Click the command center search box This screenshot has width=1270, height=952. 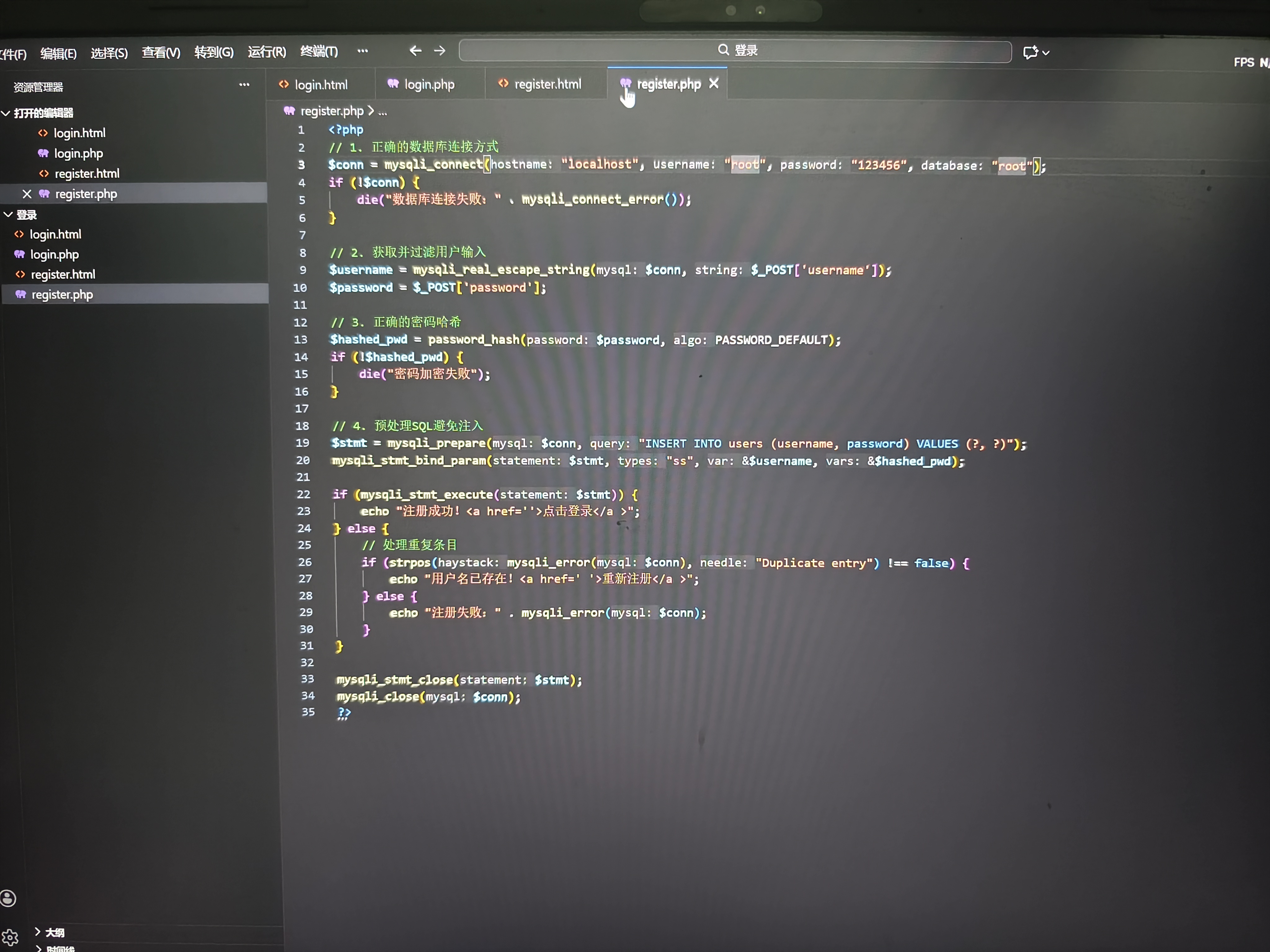click(735, 51)
